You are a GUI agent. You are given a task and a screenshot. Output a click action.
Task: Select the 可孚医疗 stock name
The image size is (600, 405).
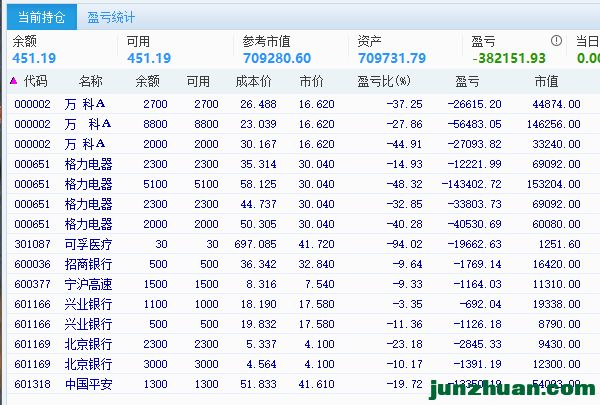[88, 244]
